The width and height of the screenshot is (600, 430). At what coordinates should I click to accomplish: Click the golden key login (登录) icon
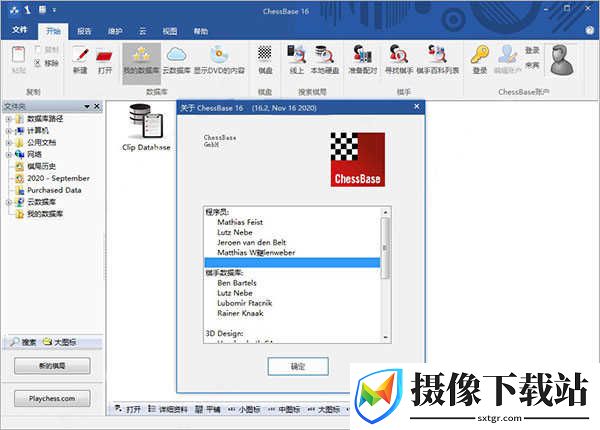480,60
